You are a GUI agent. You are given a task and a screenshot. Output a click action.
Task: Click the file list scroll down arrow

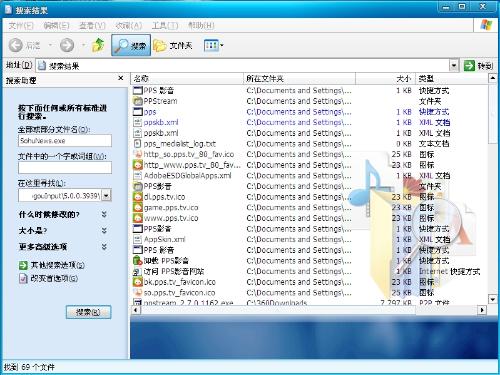click(493, 299)
